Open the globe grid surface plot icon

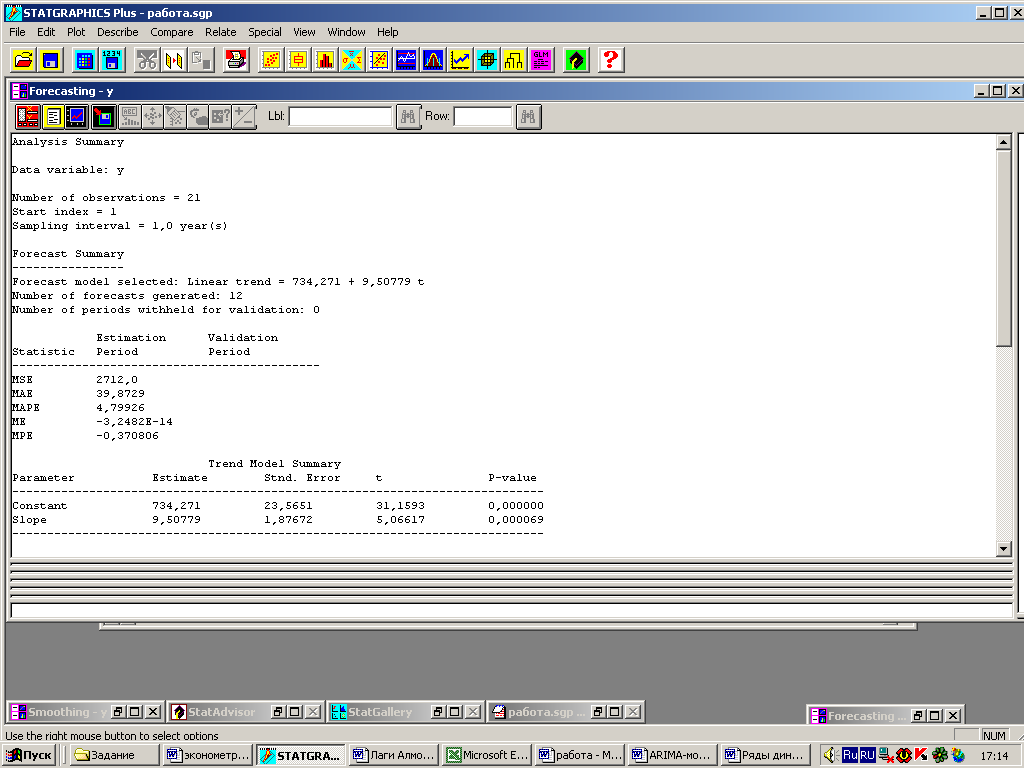[487, 60]
